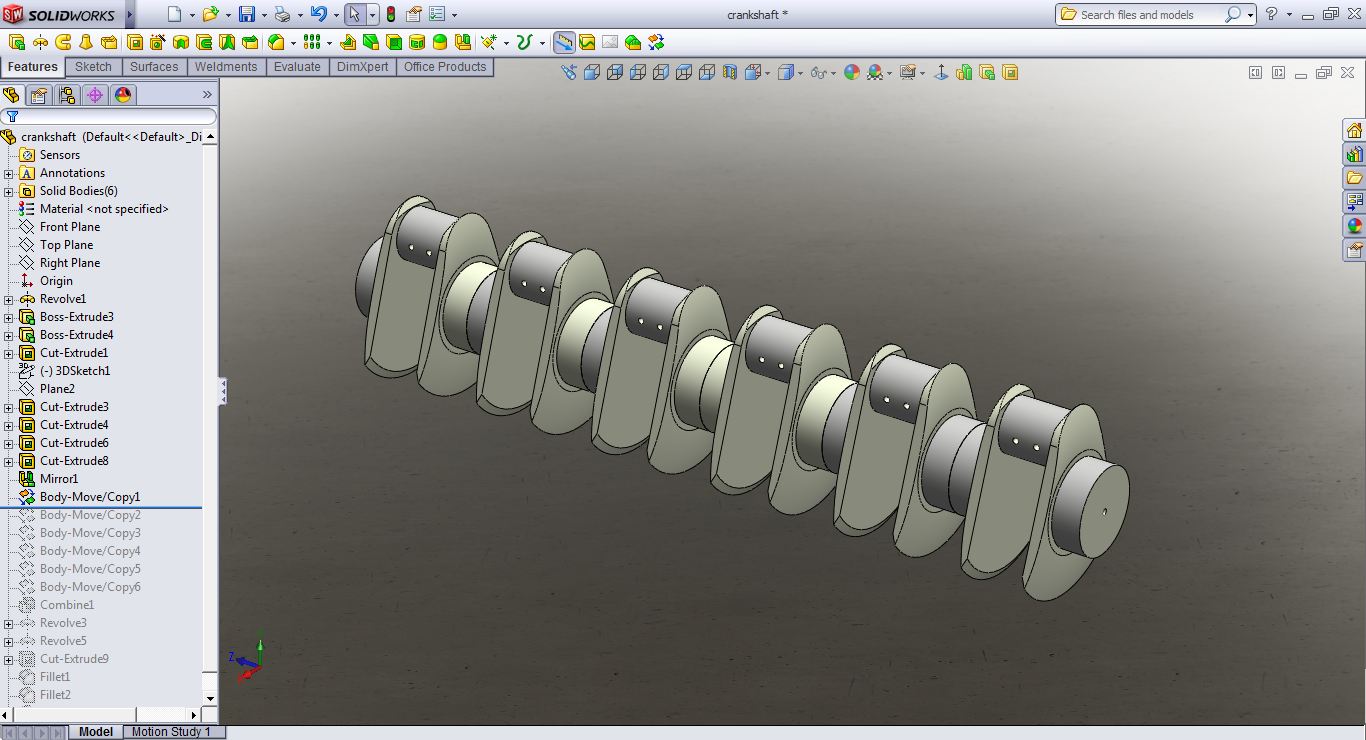
Task: Click the Save floppy disk icon
Action: tap(246, 14)
